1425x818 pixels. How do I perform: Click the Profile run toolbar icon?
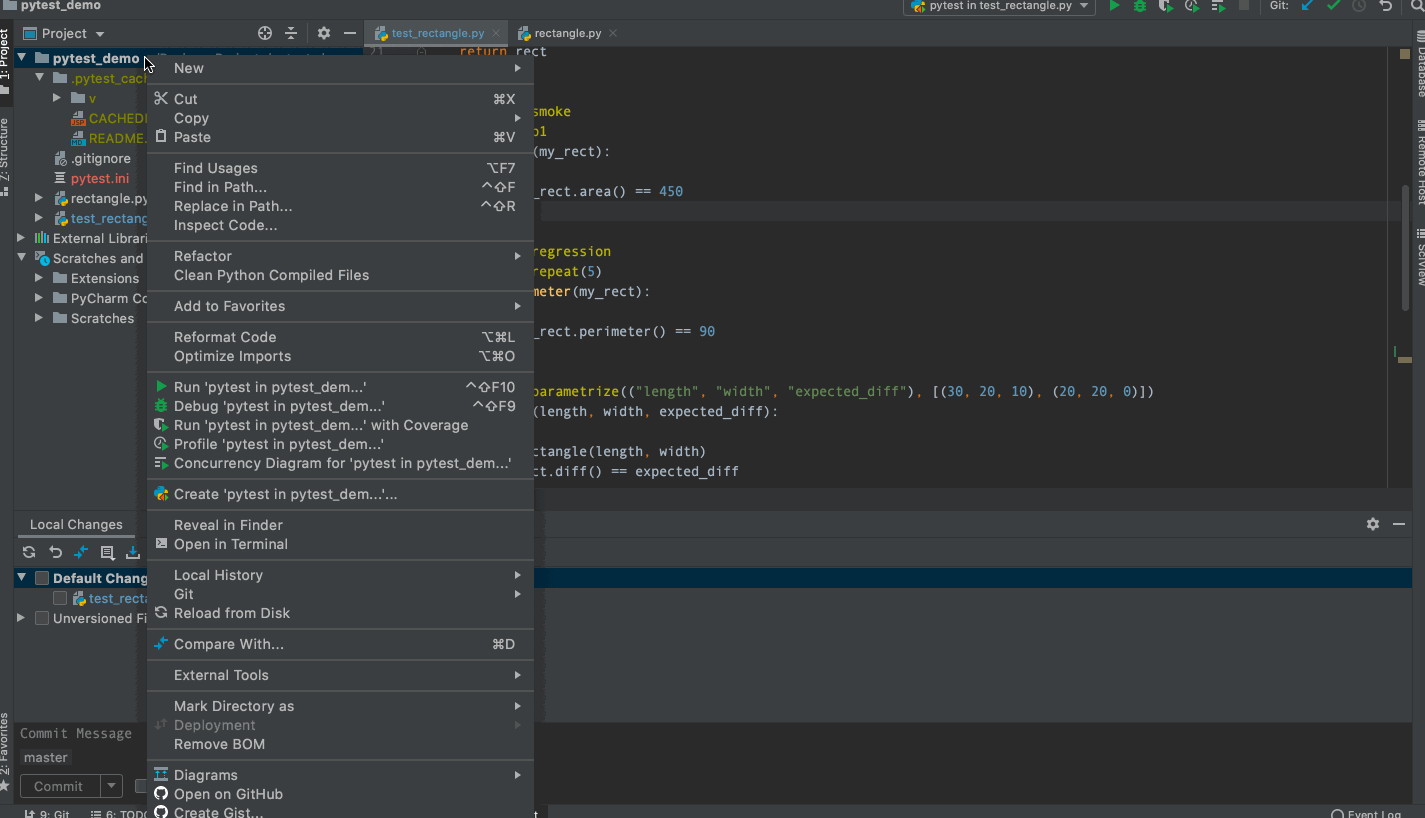point(1192,6)
